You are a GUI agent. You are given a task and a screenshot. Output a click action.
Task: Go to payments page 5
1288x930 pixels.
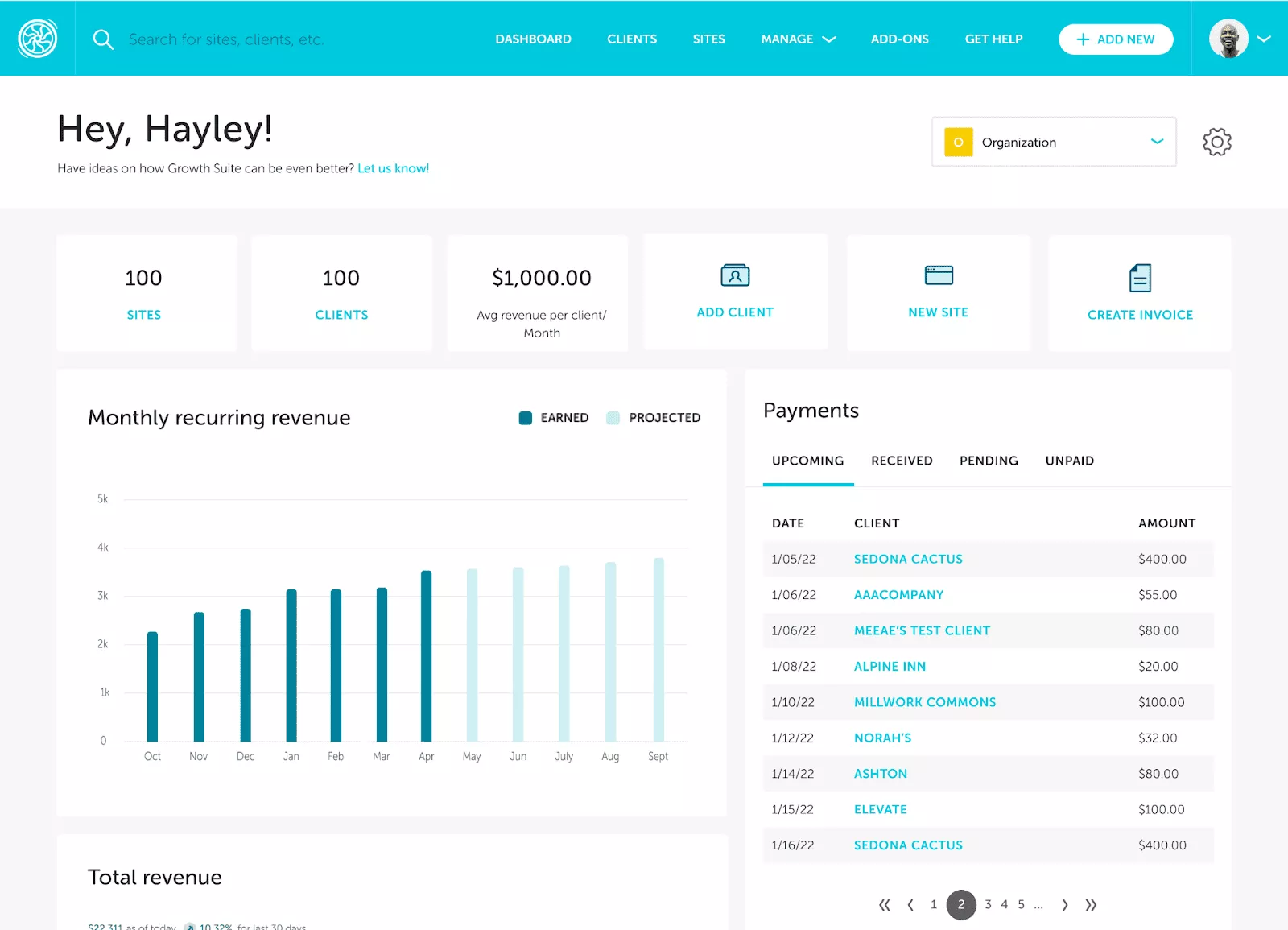click(1021, 905)
